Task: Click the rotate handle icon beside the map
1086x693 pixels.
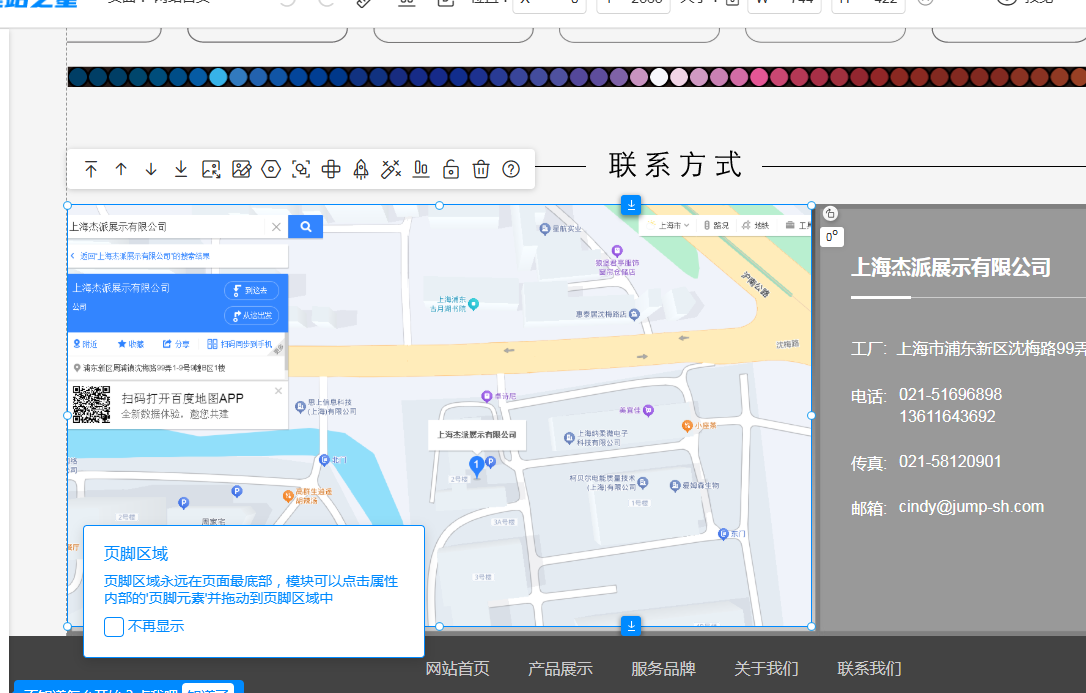Action: [x=830, y=214]
